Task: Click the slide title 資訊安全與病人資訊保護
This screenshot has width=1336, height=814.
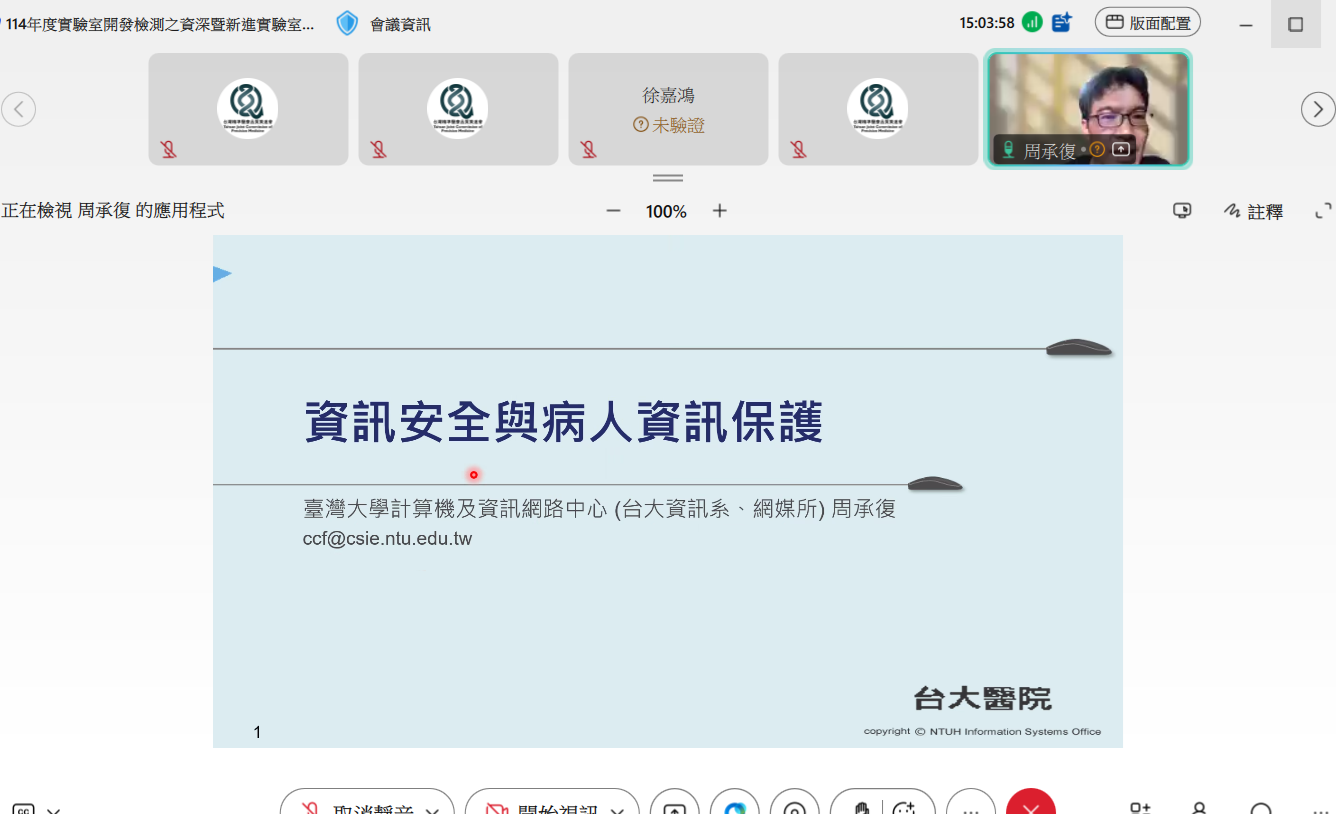Action: pos(563,422)
